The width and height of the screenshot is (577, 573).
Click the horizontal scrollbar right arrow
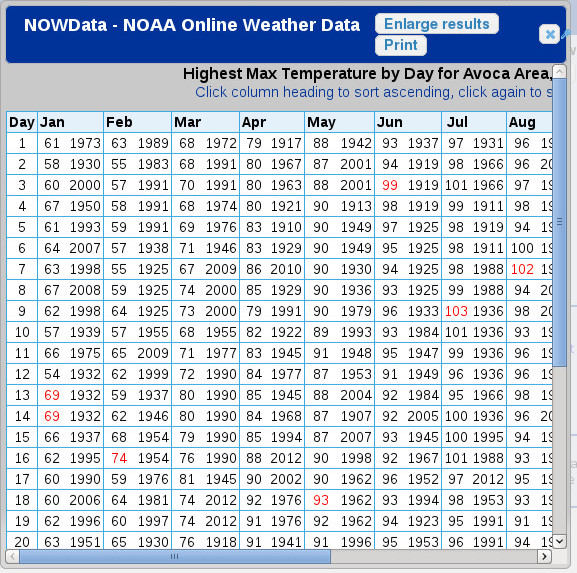[x=544, y=556]
